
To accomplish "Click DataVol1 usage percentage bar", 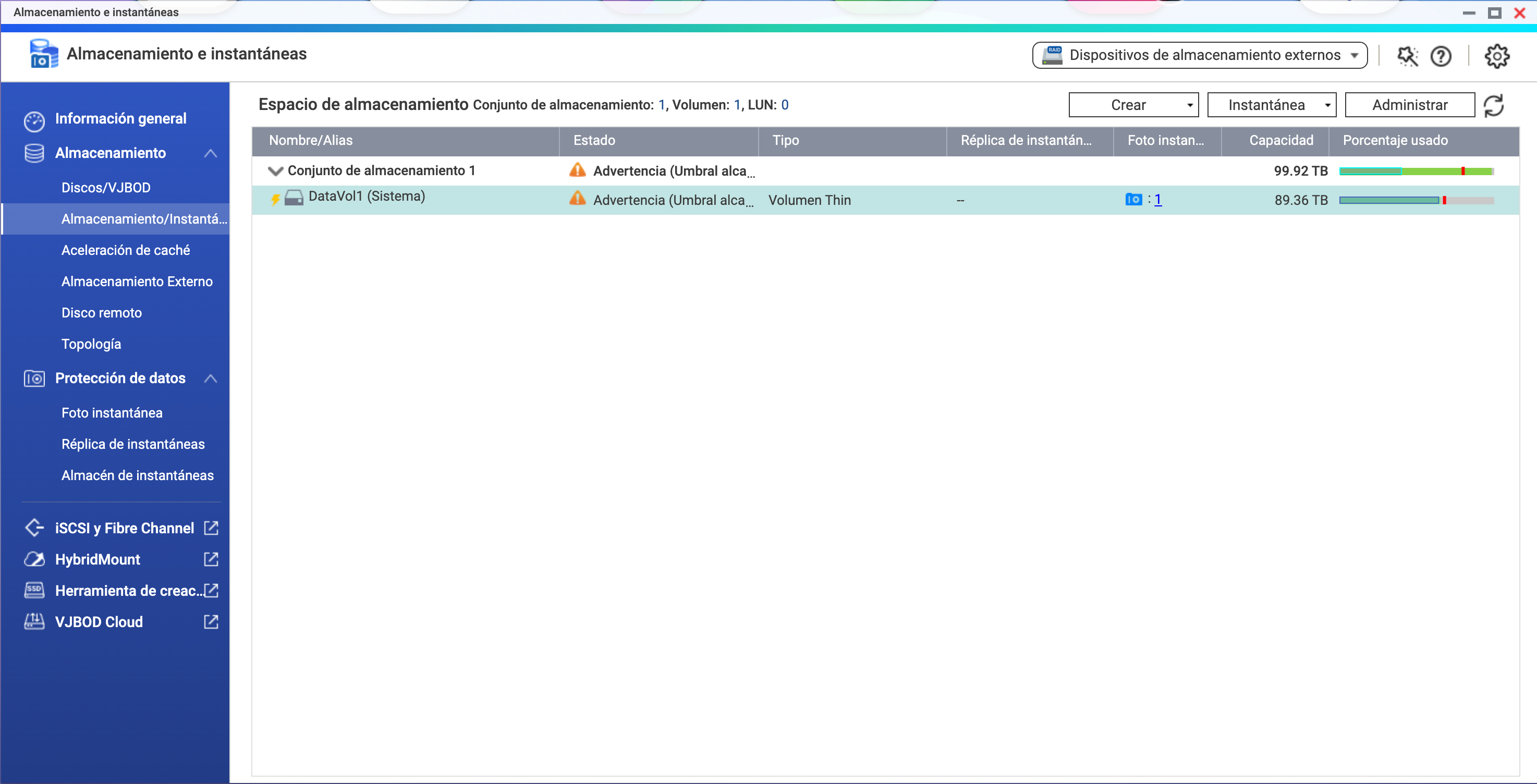I will (x=1416, y=201).
